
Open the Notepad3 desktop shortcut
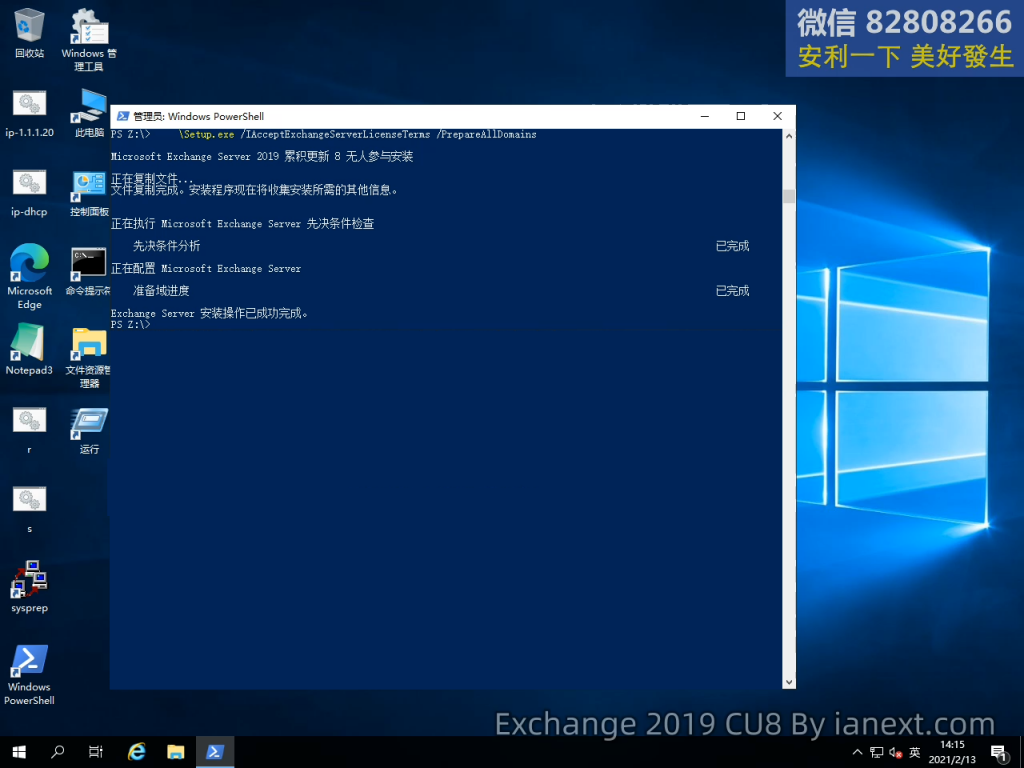tap(29, 345)
